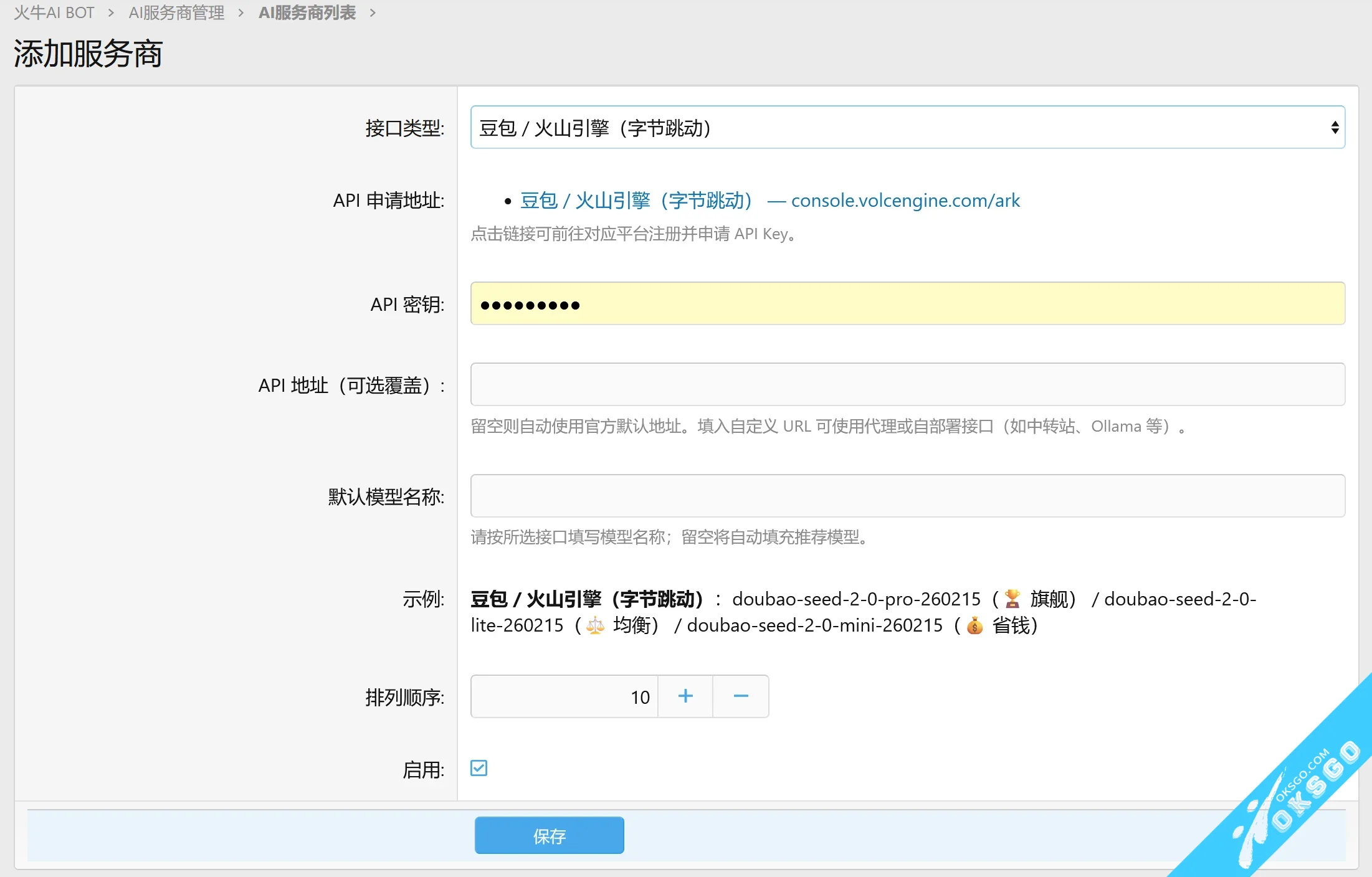Click the money bag emoji in example
The width and height of the screenshot is (1372, 877).
[x=974, y=625]
